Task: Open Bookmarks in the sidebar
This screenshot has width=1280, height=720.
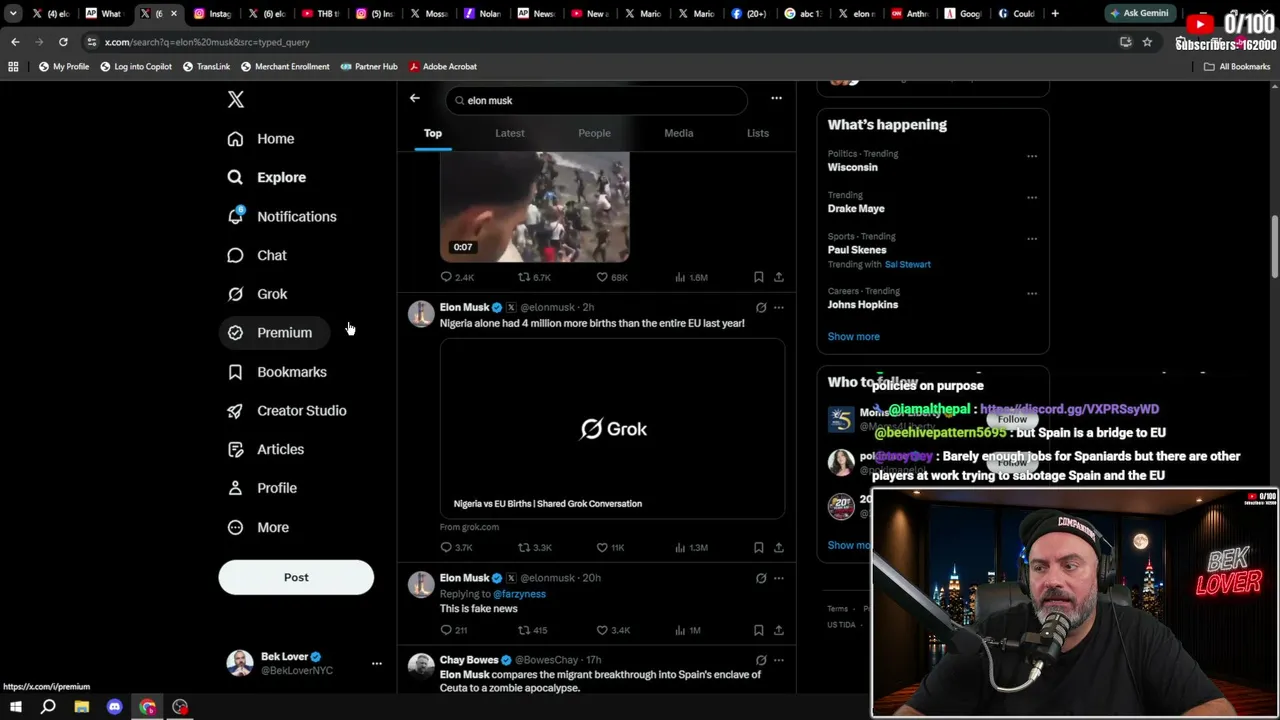Action: click(277, 372)
